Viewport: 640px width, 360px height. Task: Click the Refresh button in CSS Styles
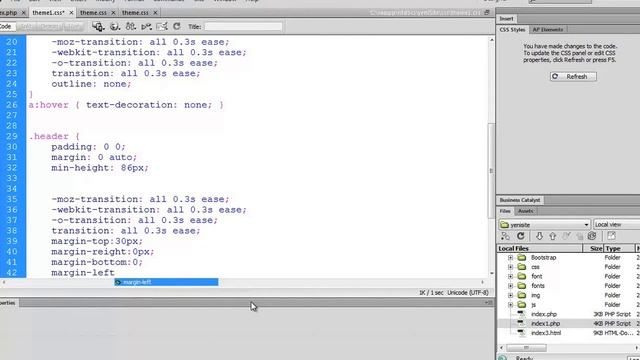[573, 76]
